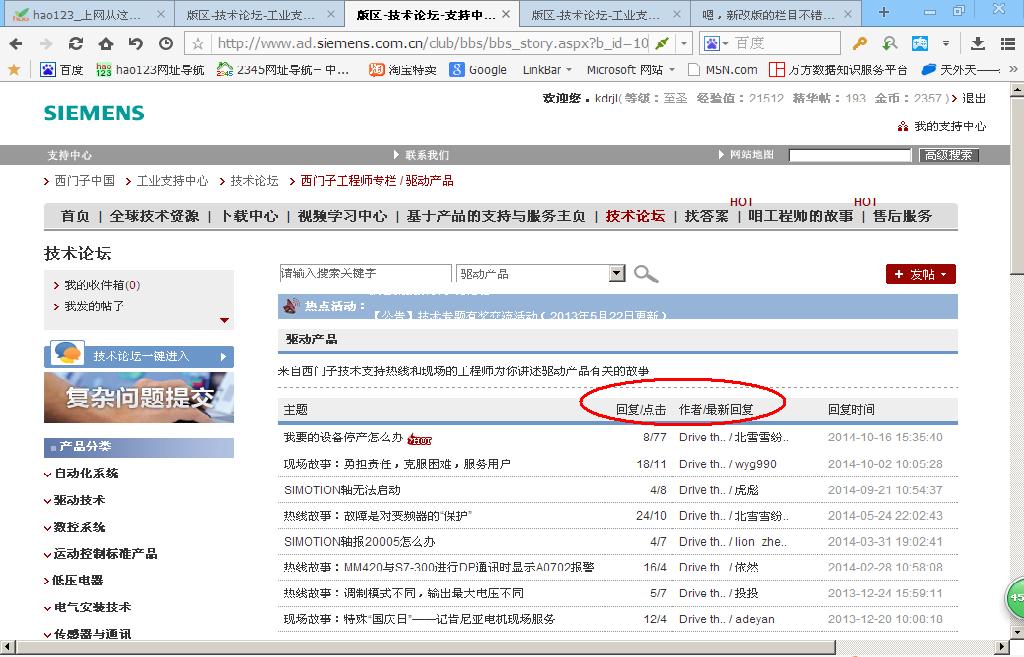Select 视频学习中心 in navigation menu
1024x657 pixels.
click(x=342, y=216)
